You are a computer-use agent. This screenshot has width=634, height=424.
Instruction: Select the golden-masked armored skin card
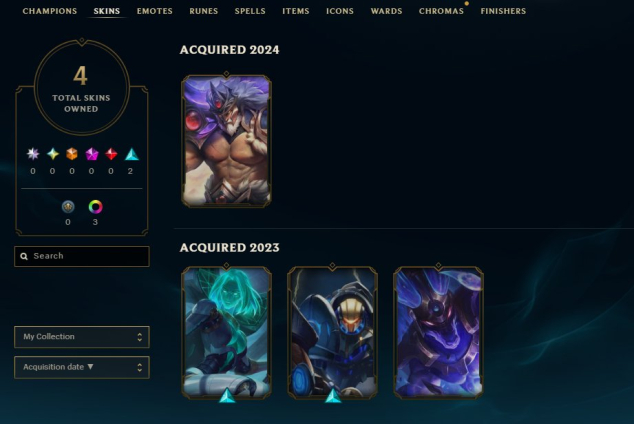332,332
